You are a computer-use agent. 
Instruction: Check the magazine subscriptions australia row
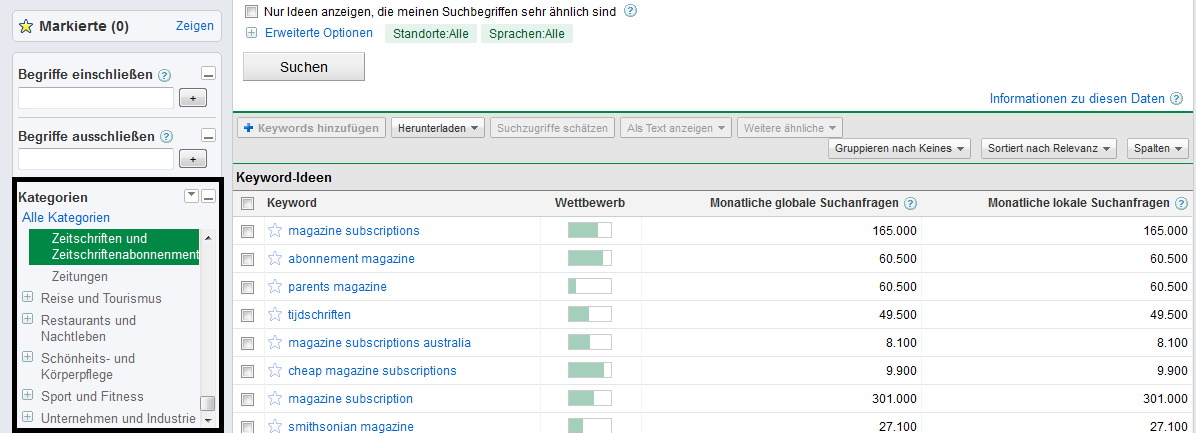[x=247, y=343]
